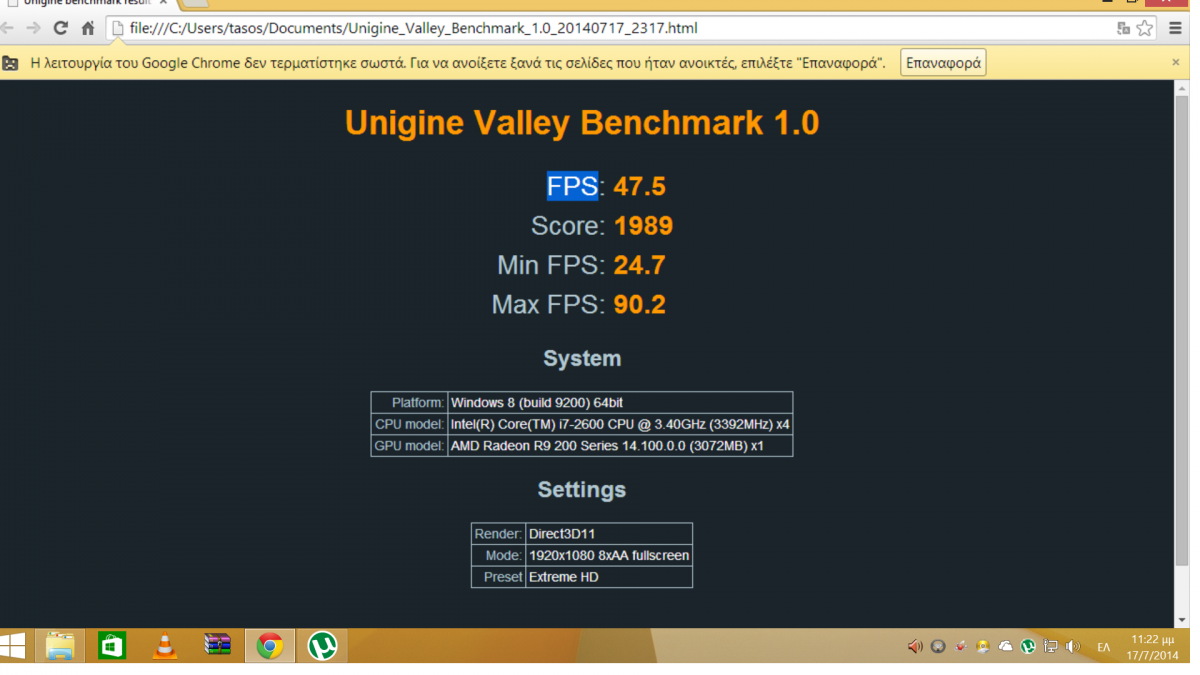Click the red molecule tray icon

coord(961,647)
